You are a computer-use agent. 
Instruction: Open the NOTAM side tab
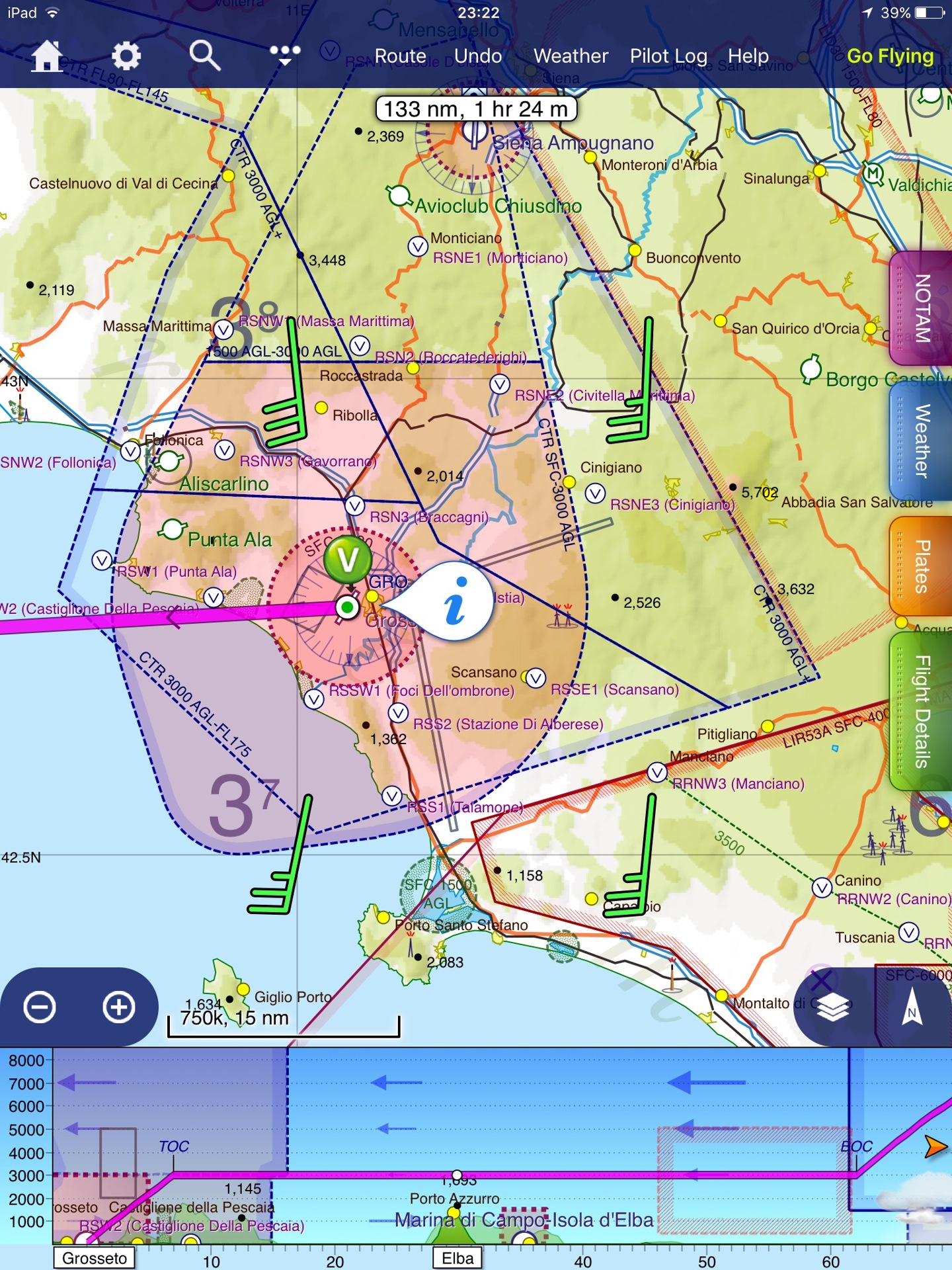coord(921,308)
